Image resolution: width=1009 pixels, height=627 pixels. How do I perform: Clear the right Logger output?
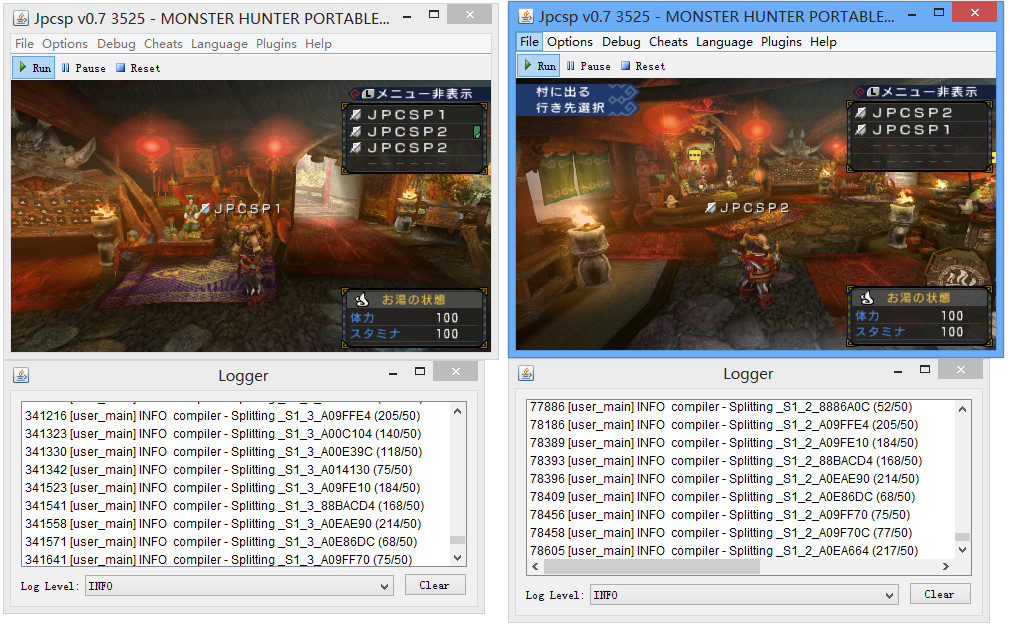939,594
